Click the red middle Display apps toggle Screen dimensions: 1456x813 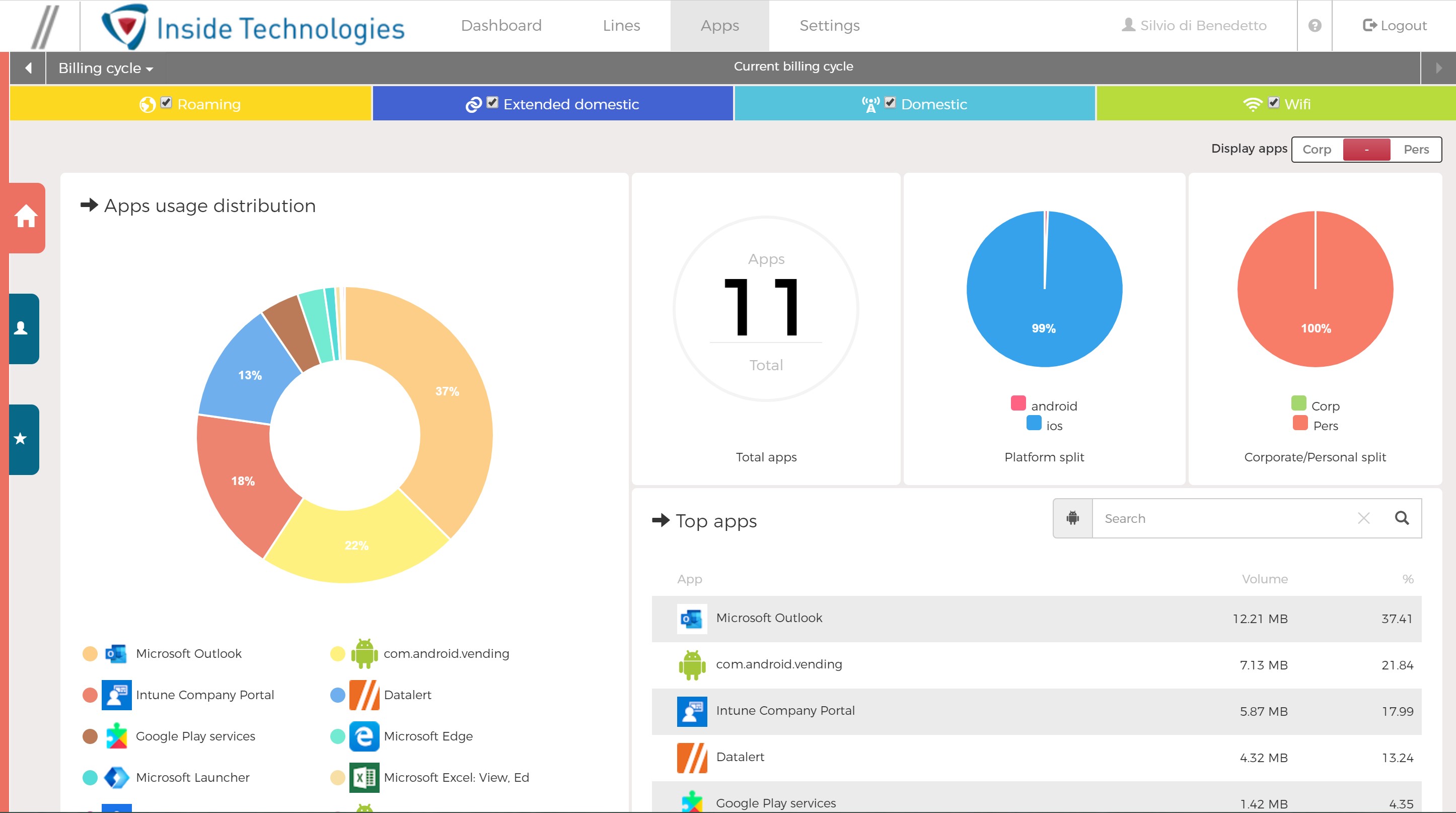(1367, 149)
